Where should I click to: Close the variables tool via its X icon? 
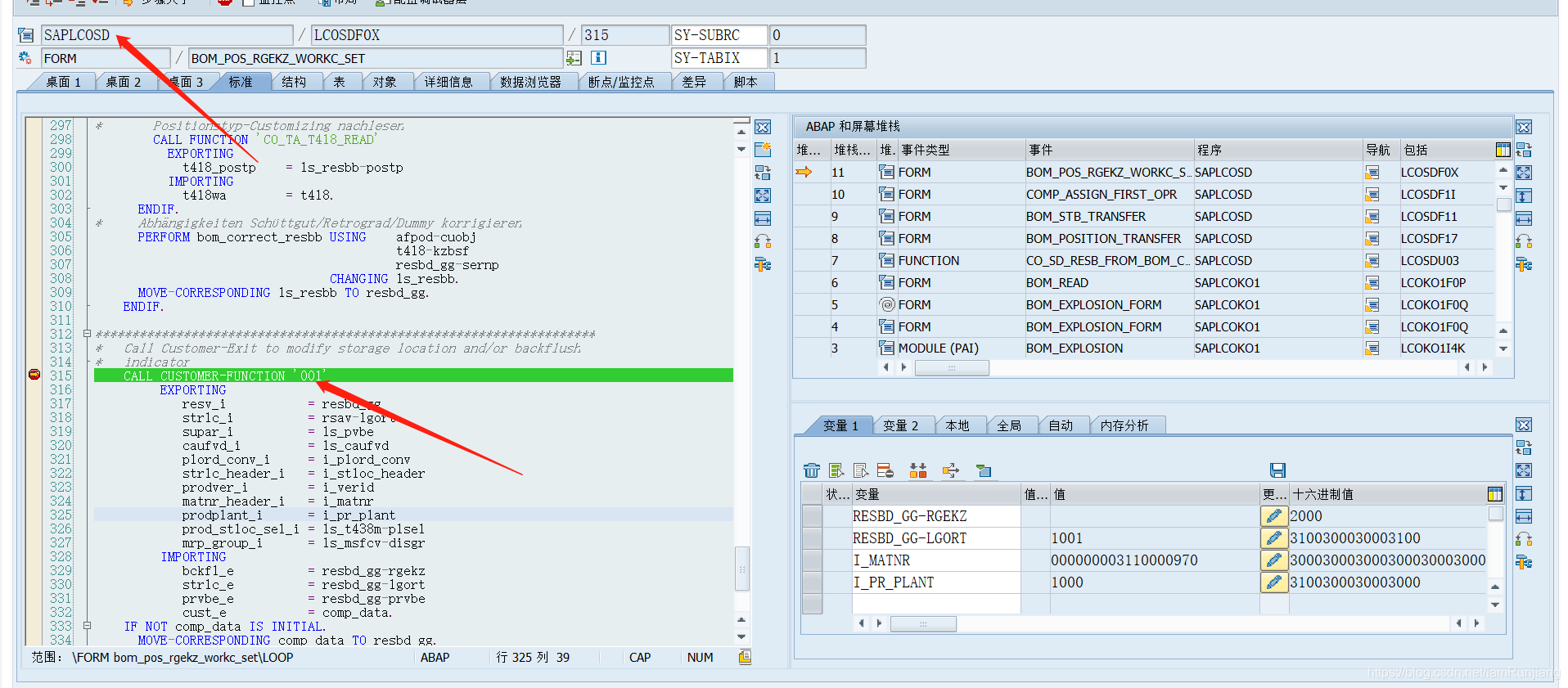pos(1524,425)
